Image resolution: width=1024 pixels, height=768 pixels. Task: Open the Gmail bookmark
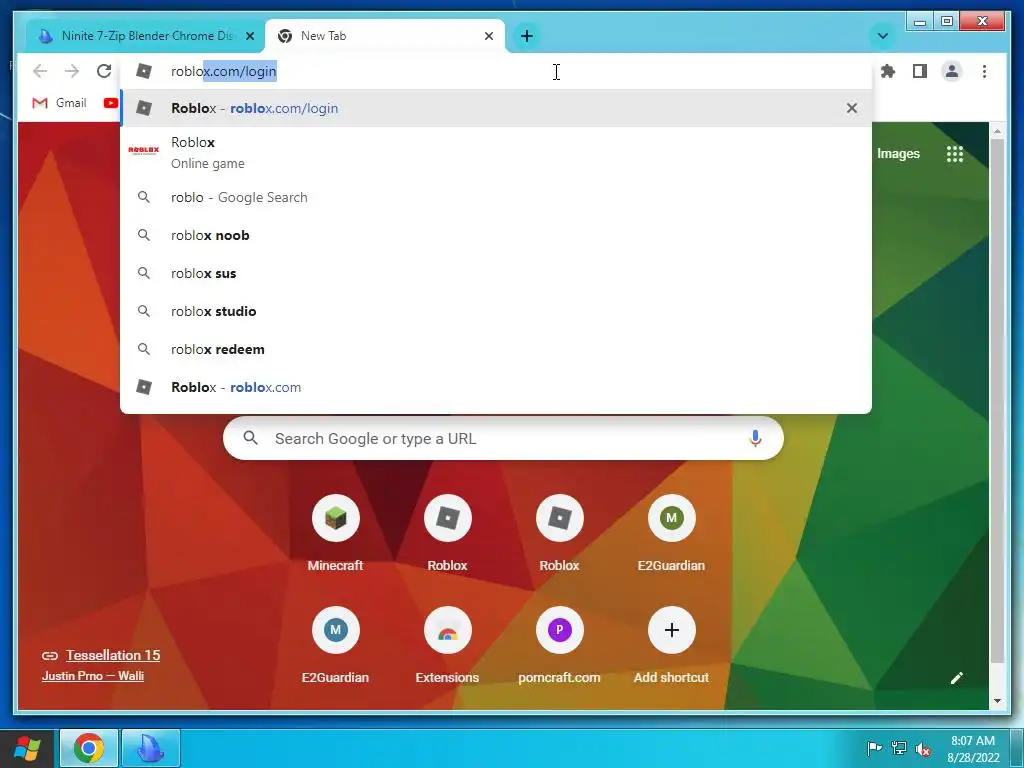pos(59,103)
